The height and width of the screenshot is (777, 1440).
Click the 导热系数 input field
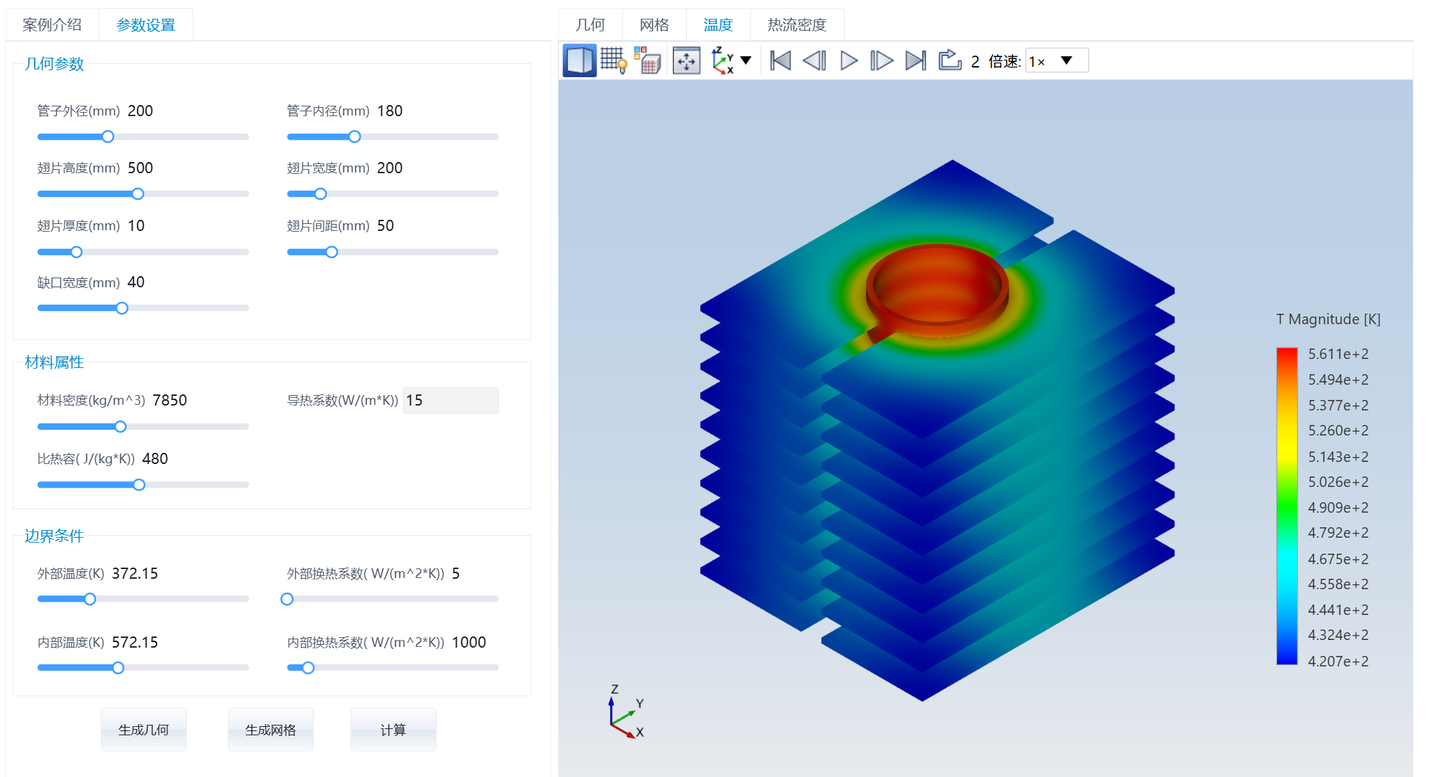tap(450, 400)
